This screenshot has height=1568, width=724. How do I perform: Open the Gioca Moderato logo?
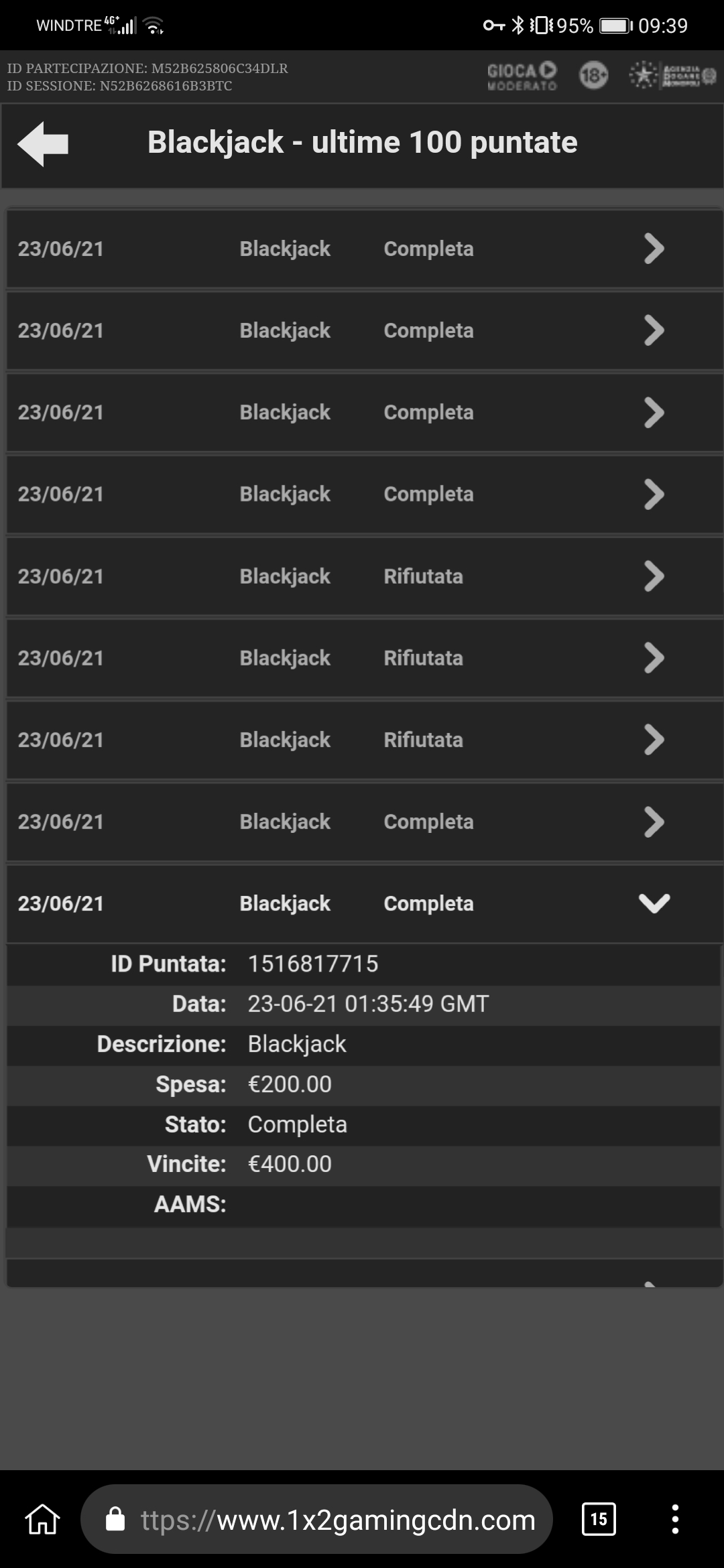tap(522, 76)
